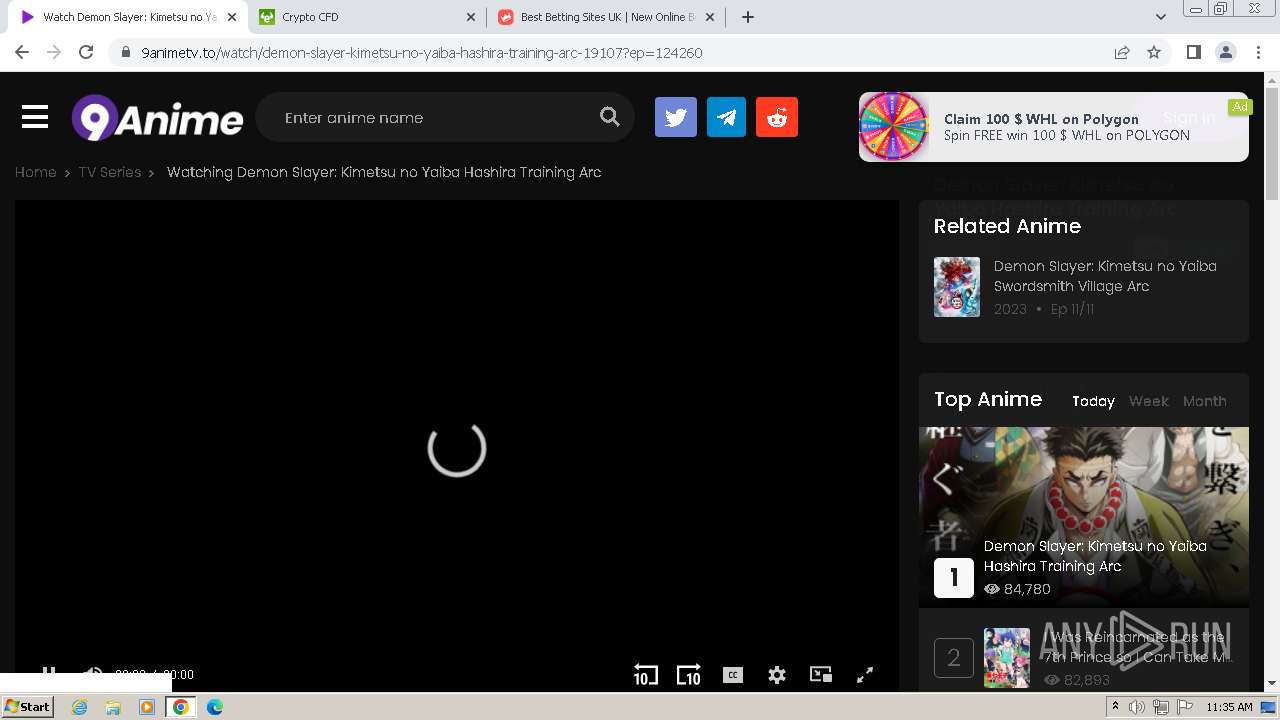This screenshot has width=1280, height=720.
Task: Open the Telegram social link
Action: pos(727,118)
